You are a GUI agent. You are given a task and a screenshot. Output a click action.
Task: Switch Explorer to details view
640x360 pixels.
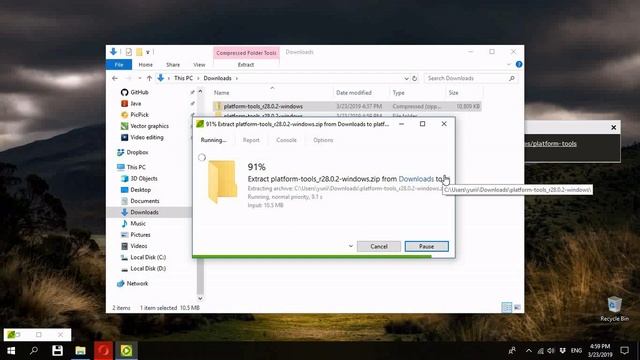[x=507, y=307]
